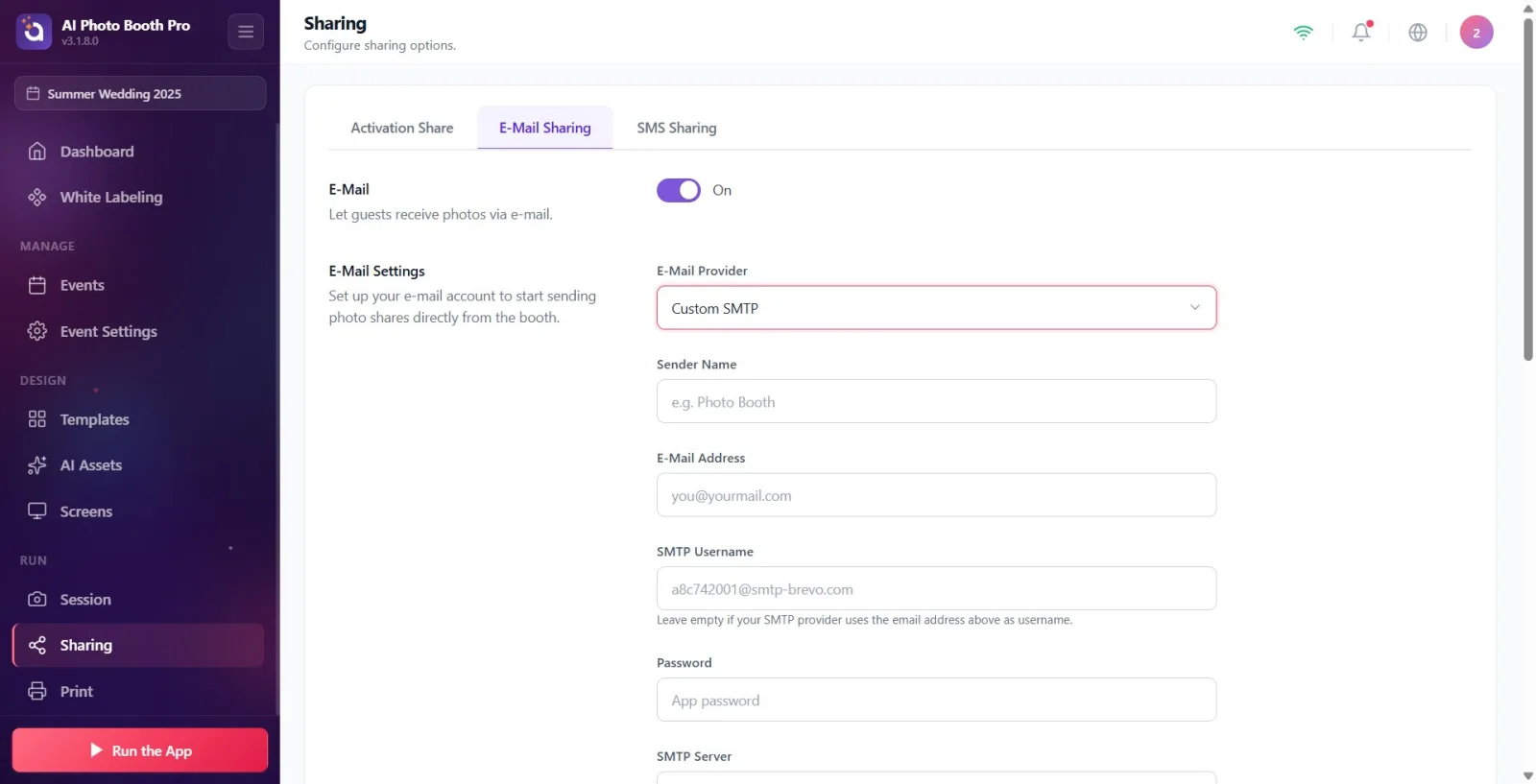1536x784 pixels.
Task: Click the 'On' label next to toggle
Action: [722, 190]
